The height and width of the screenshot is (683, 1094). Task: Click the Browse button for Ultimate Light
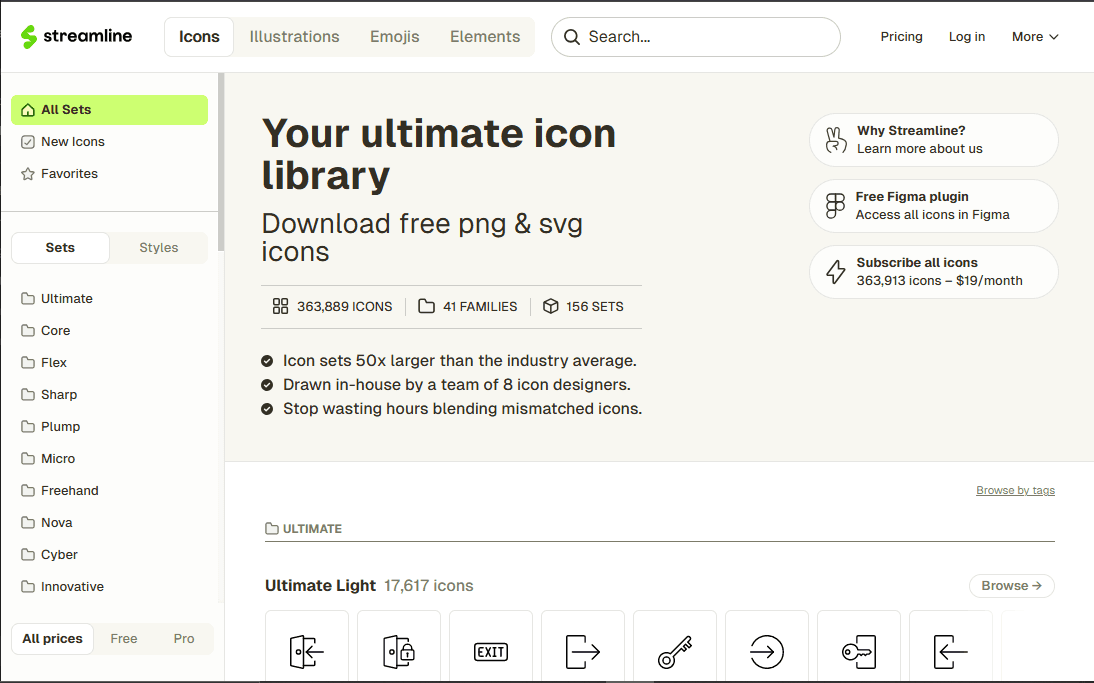point(1011,585)
